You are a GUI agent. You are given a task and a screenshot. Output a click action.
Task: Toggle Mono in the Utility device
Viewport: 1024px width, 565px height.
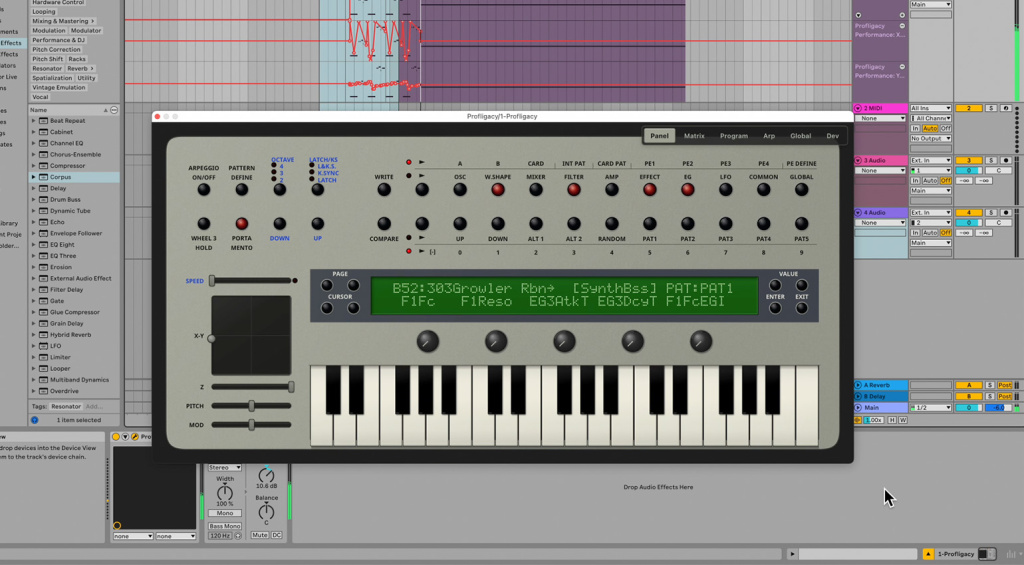225,513
